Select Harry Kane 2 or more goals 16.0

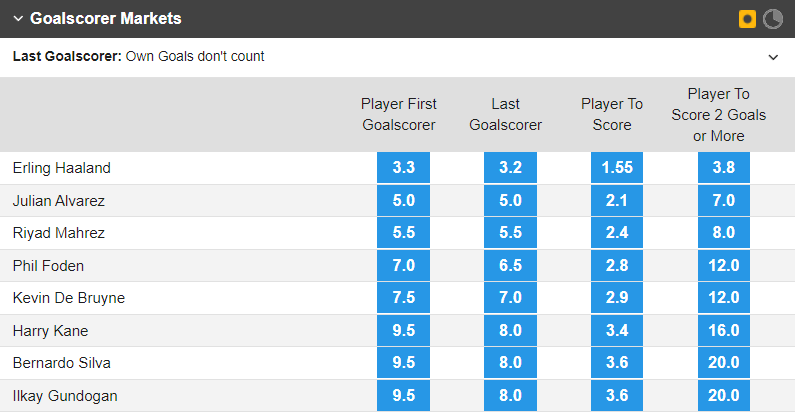(x=724, y=330)
